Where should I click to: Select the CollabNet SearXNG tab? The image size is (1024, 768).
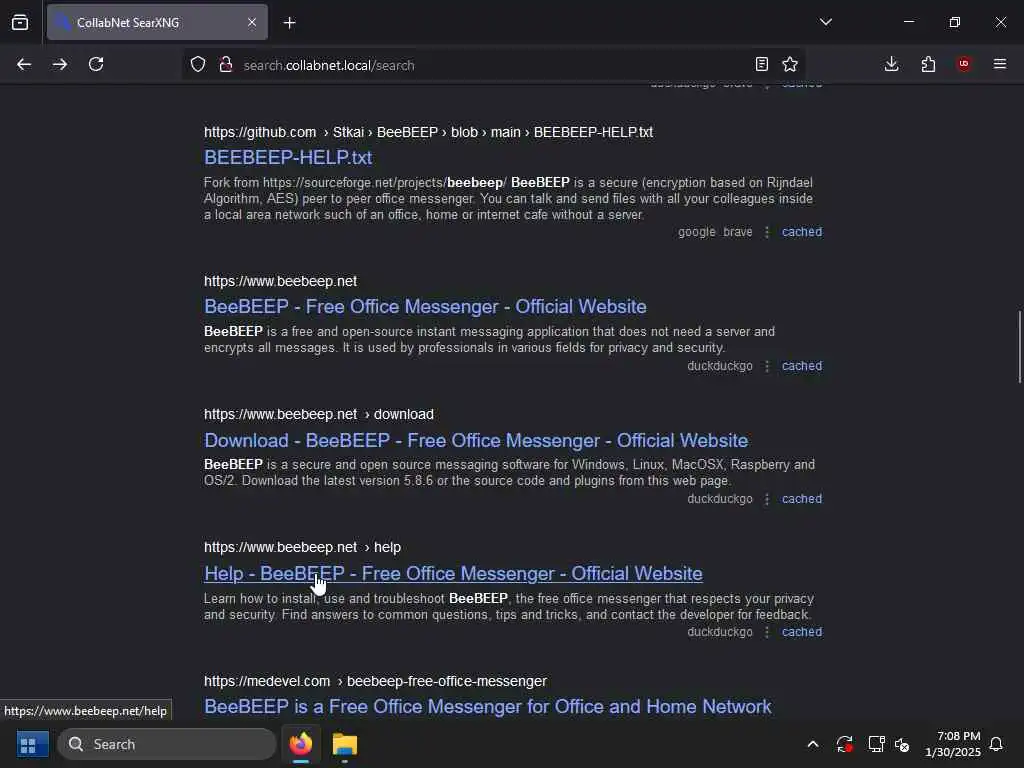(x=157, y=22)
